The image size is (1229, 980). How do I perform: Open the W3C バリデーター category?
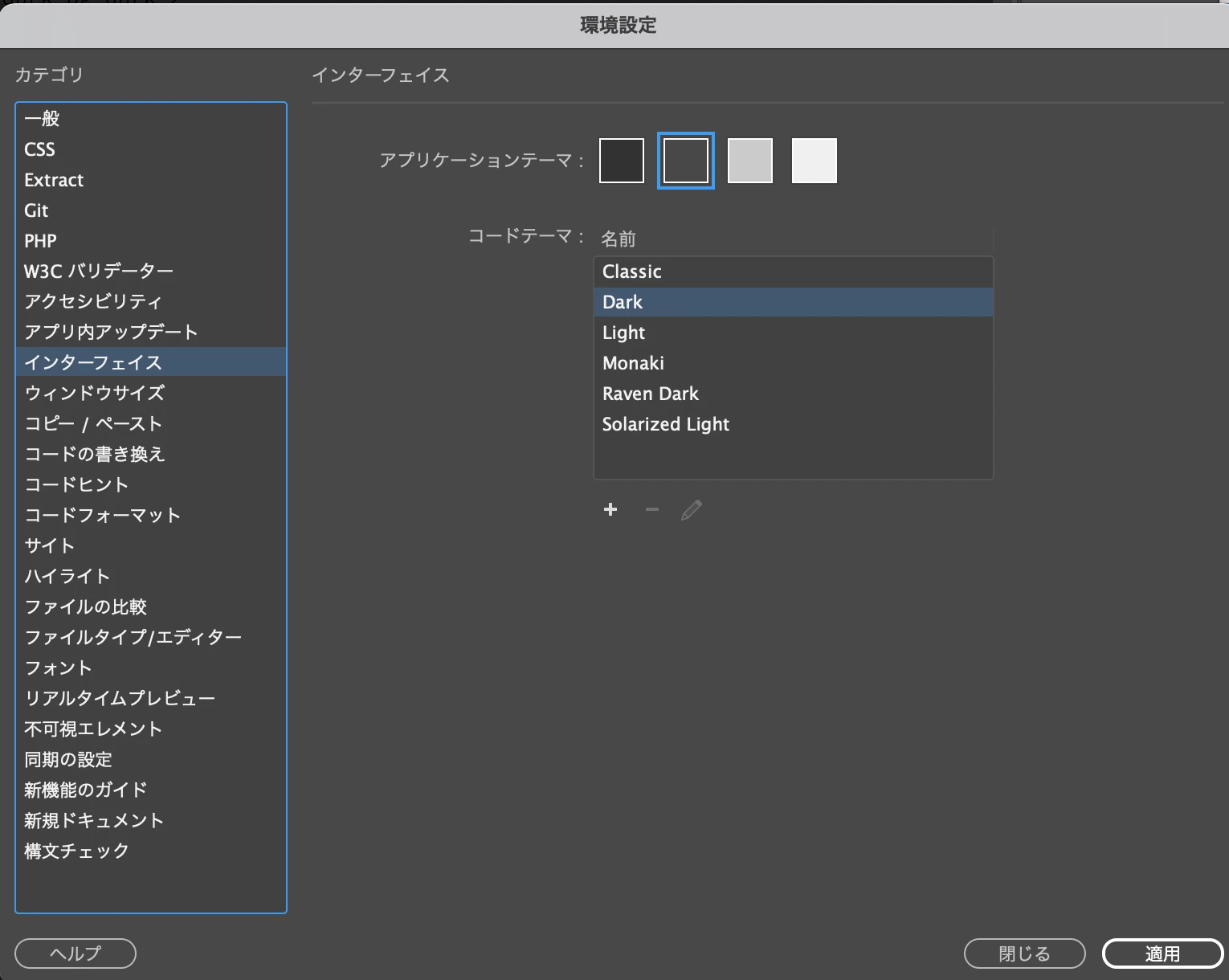(x=151, y=271)
